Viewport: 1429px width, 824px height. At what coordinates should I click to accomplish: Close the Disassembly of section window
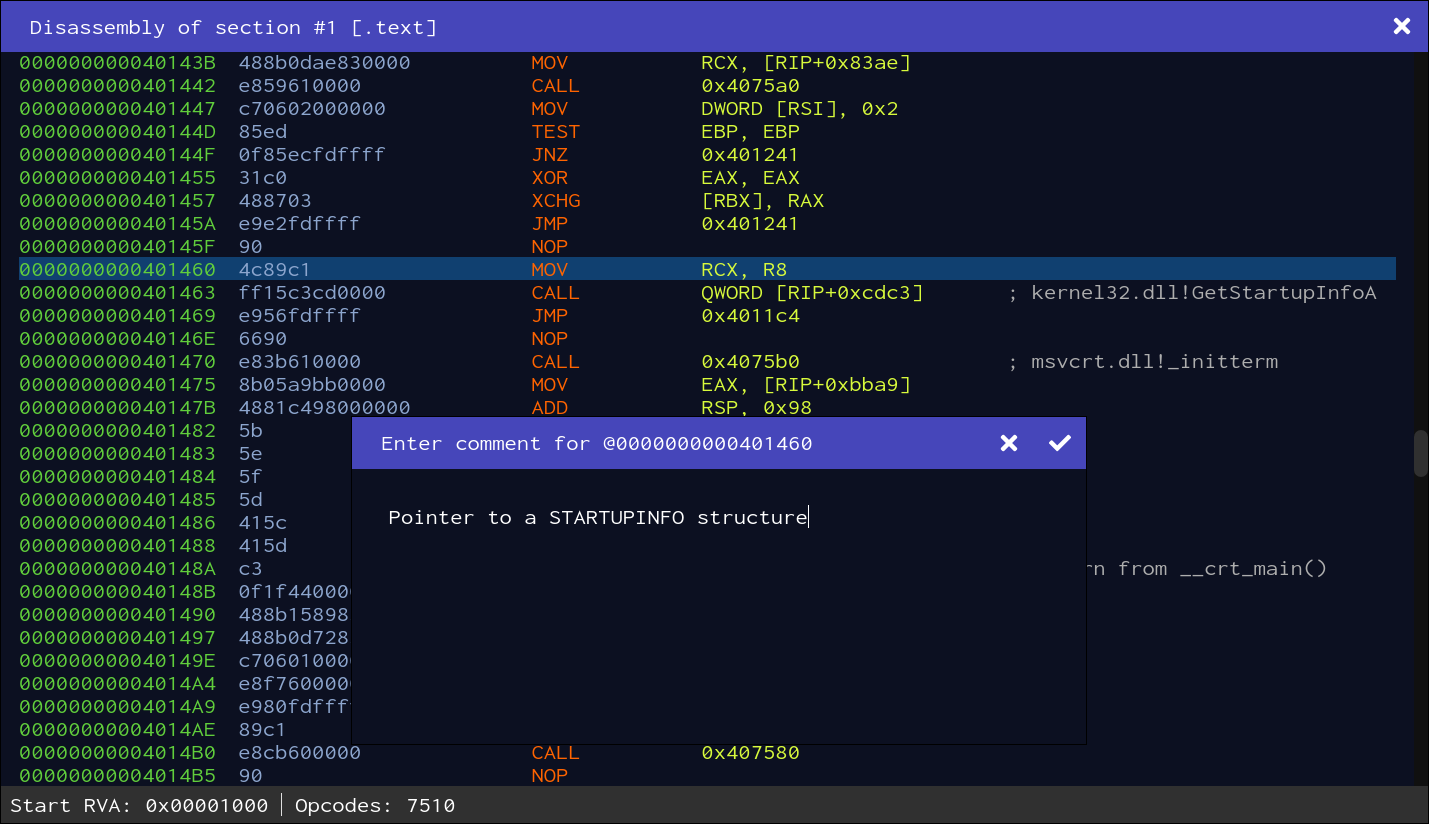coord(1402,26)
